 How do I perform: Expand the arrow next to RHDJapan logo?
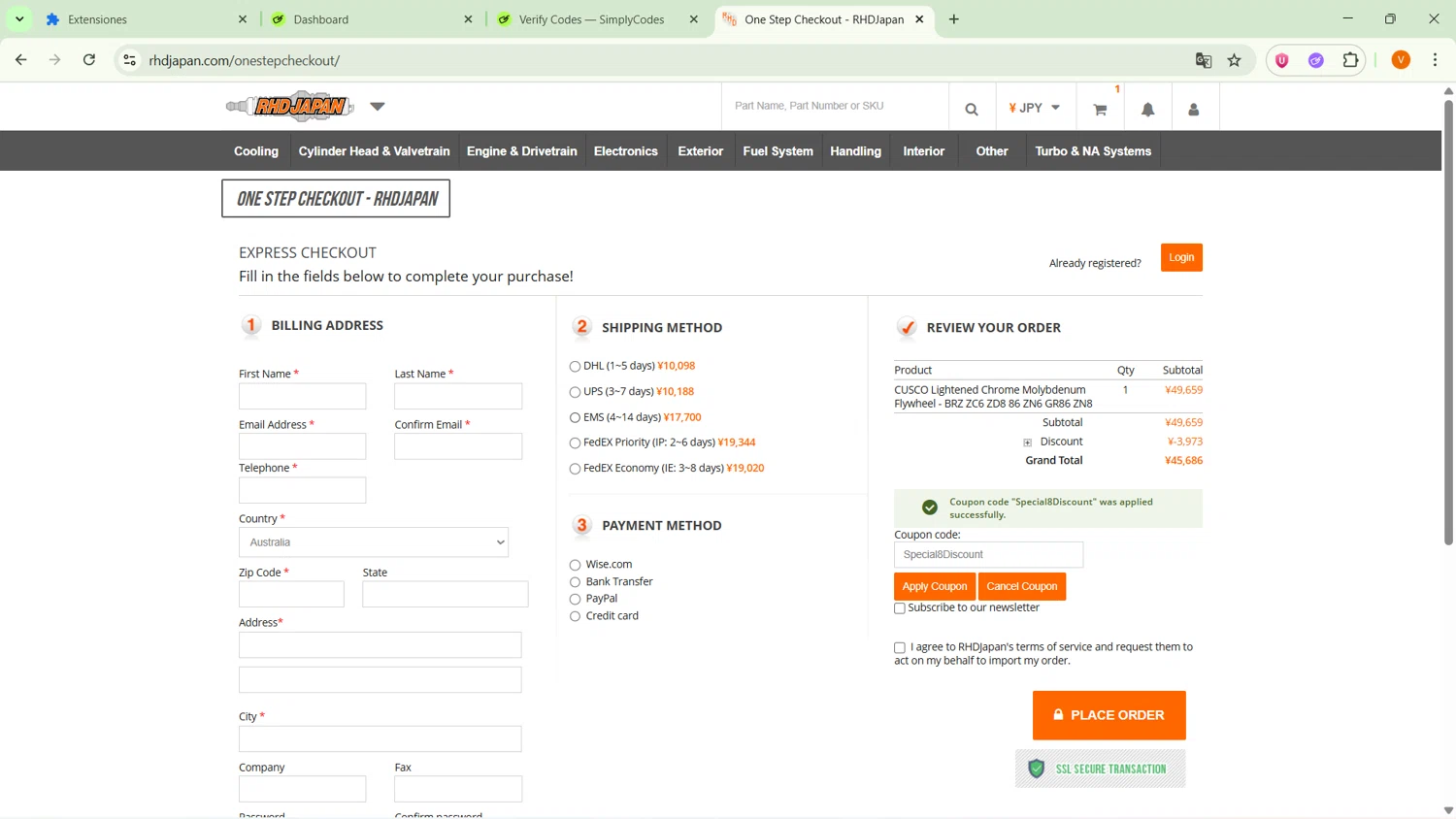[x=378, y=106]
